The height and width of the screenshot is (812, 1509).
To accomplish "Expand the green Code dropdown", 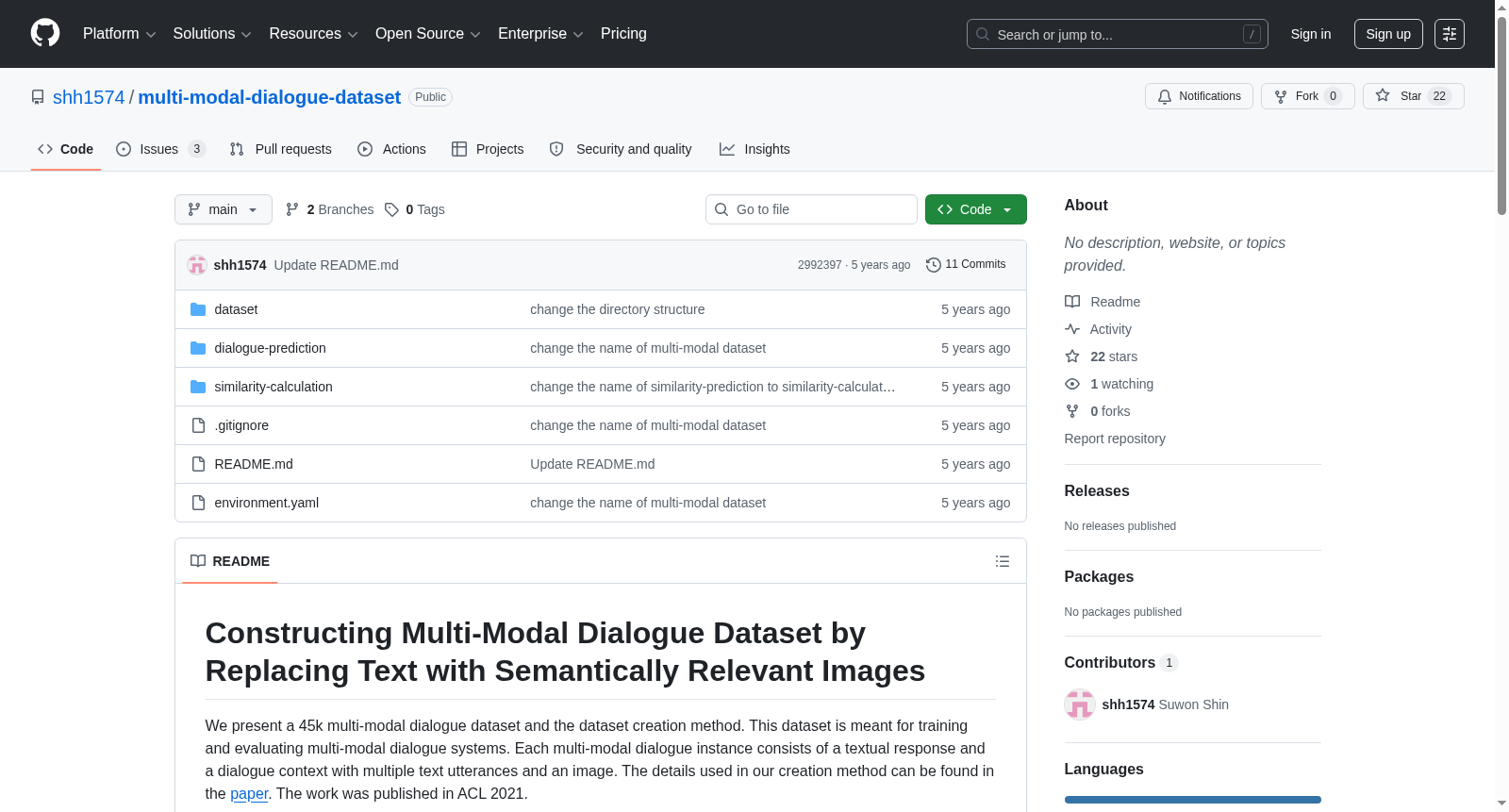I will (975, 209).
